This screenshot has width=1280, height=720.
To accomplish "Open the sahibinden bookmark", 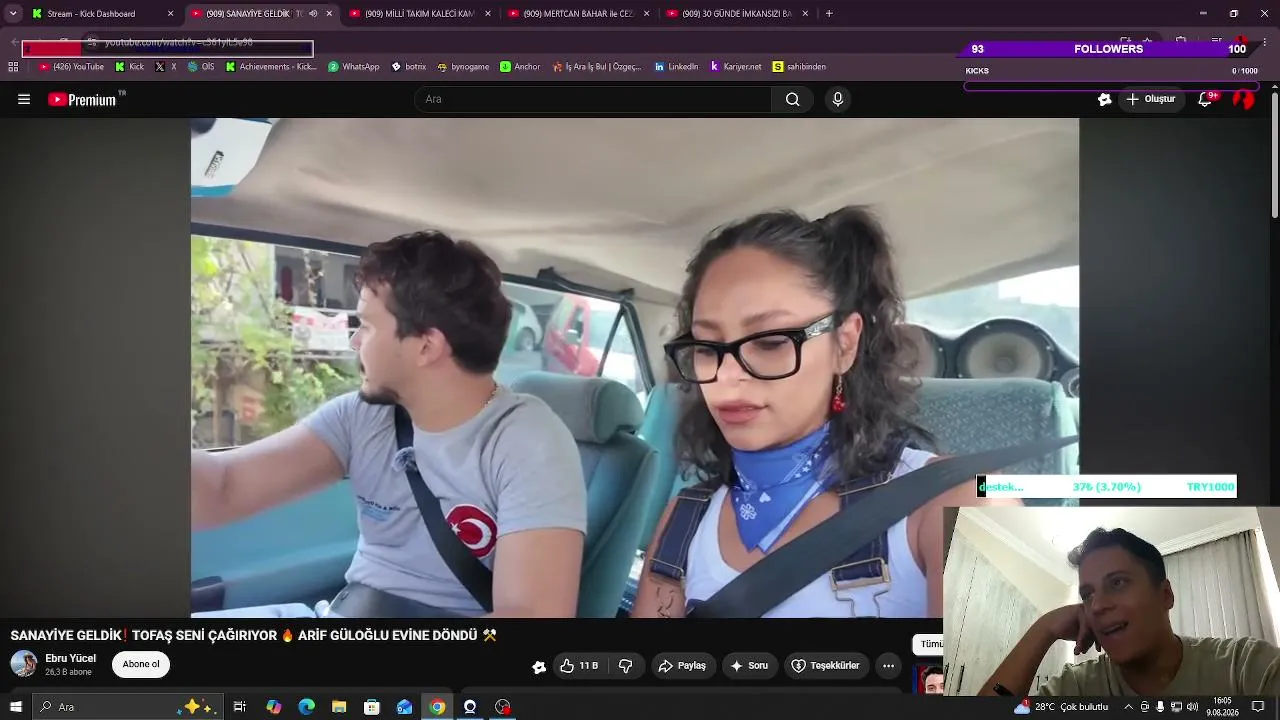I will (x=799, y=67).
